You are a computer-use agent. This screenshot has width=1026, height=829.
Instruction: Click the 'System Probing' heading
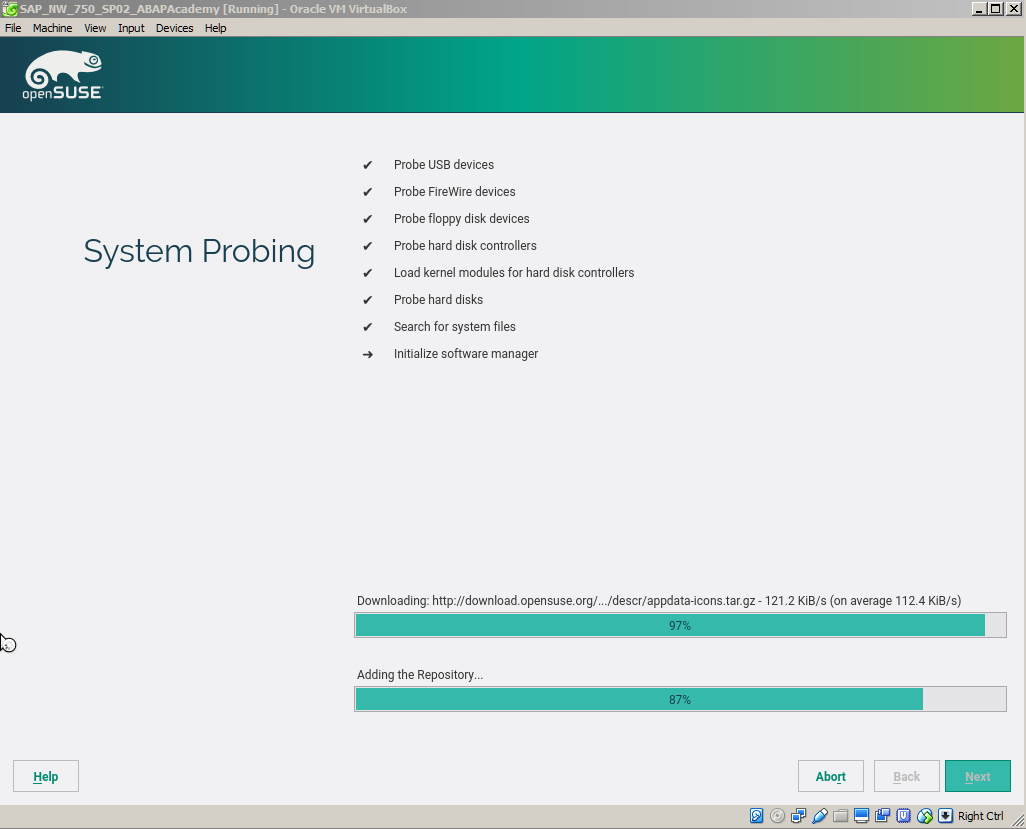pyautogui.click(x=200, y=252)
